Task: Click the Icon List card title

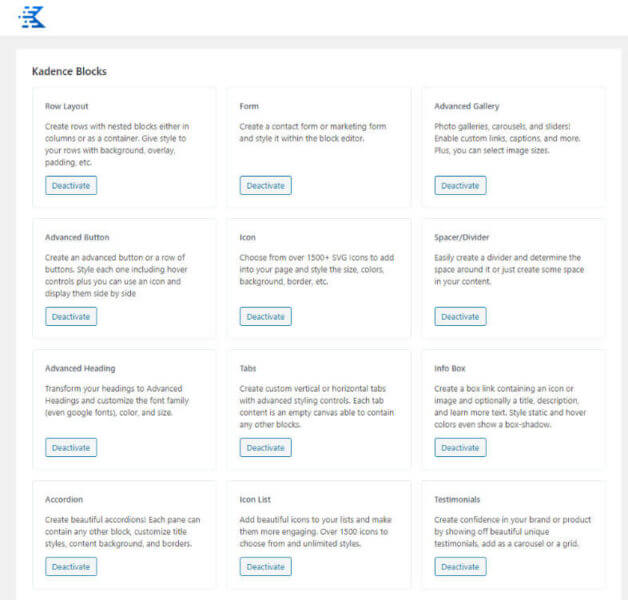Action: tap(256, 499)
